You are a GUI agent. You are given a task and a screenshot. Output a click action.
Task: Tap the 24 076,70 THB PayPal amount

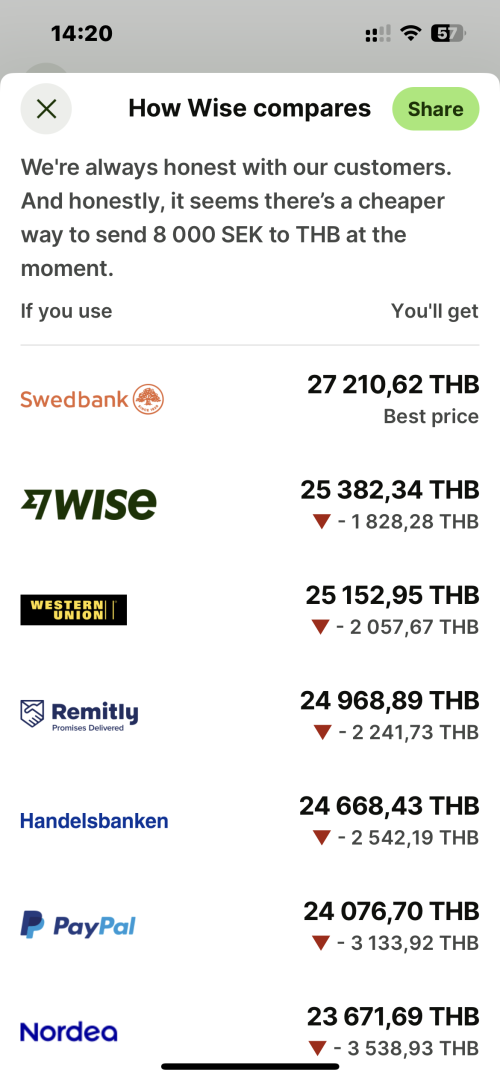(x=391, y=911)
